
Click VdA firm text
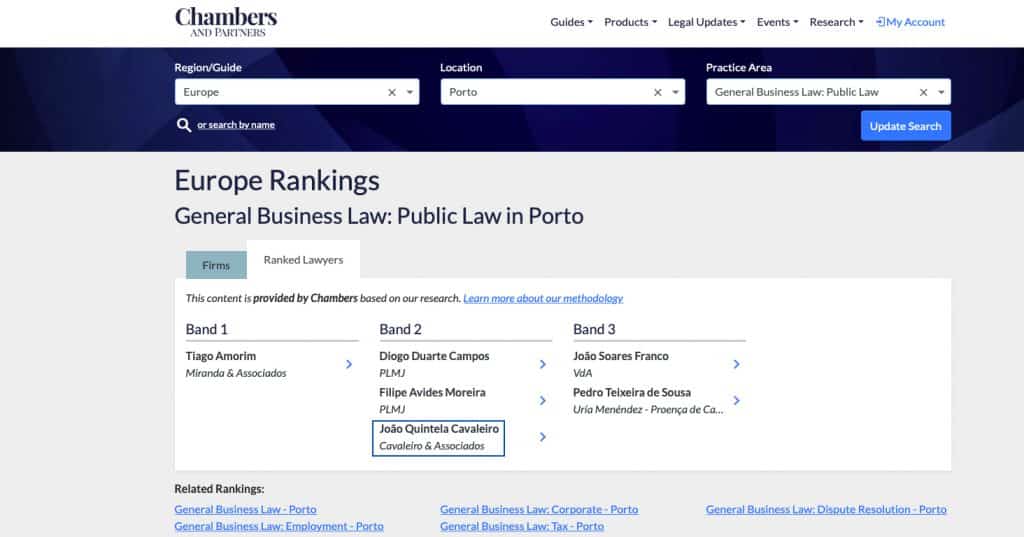point(583,373)
